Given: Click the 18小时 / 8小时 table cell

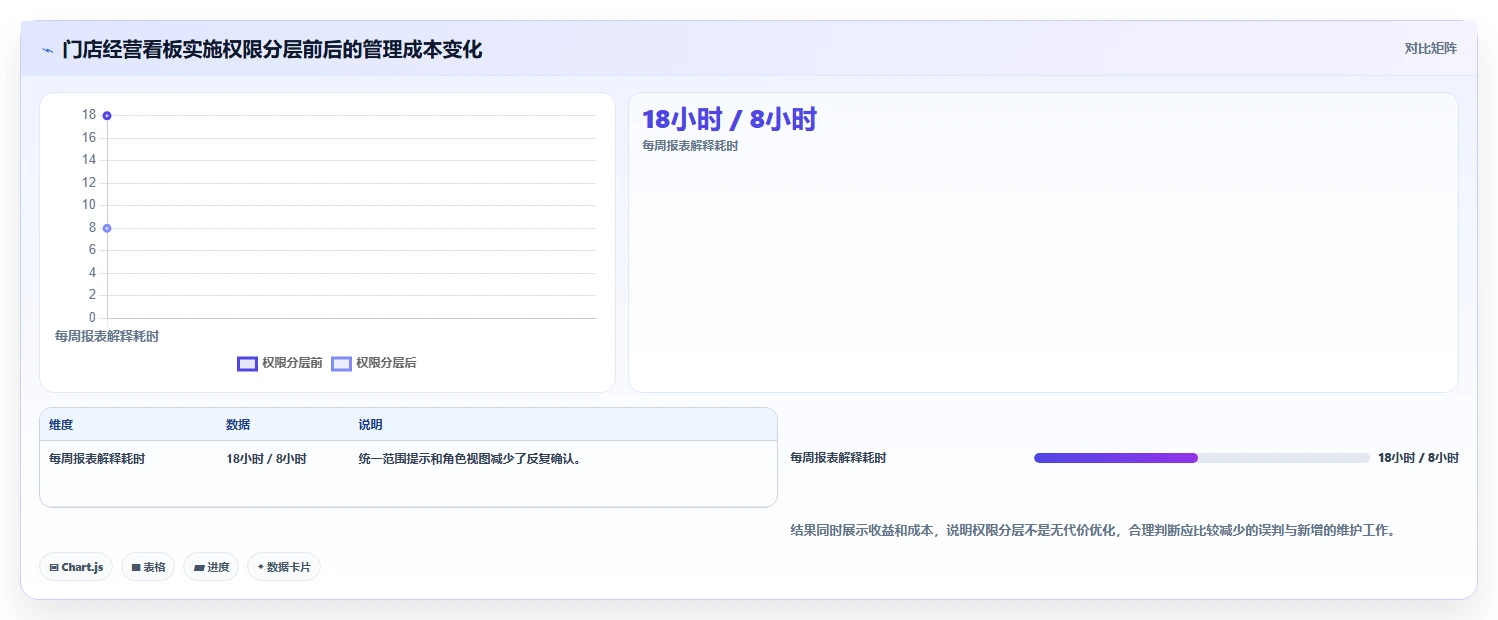Looking at the screenshot, I should pos(266,459).
